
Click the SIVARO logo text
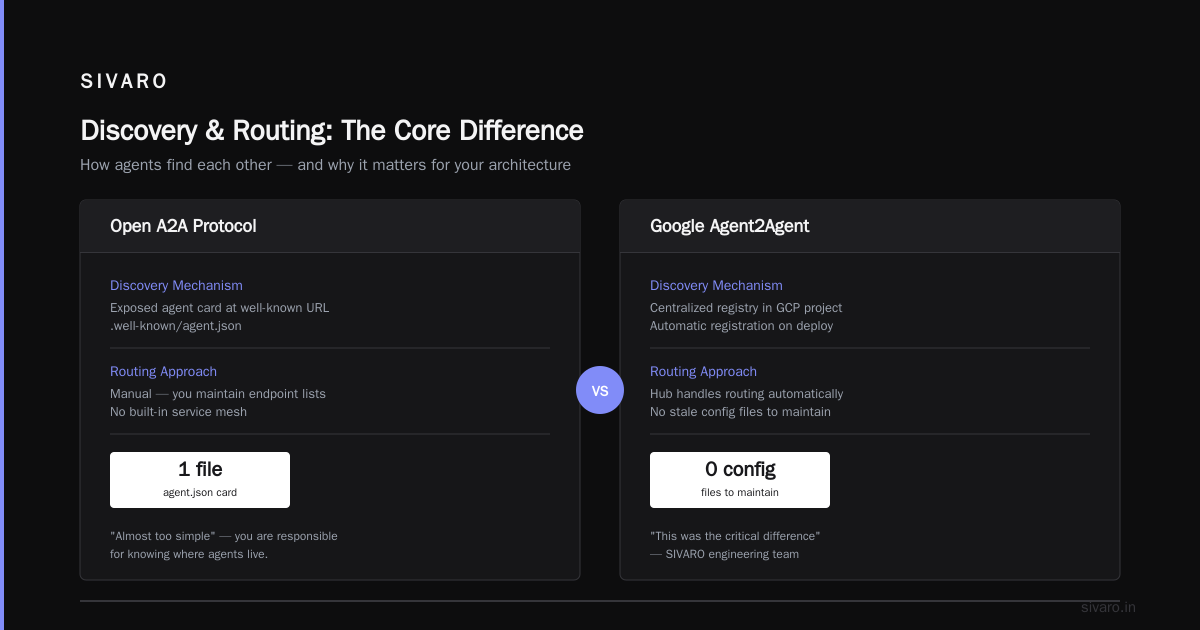(x=124, y=82)
